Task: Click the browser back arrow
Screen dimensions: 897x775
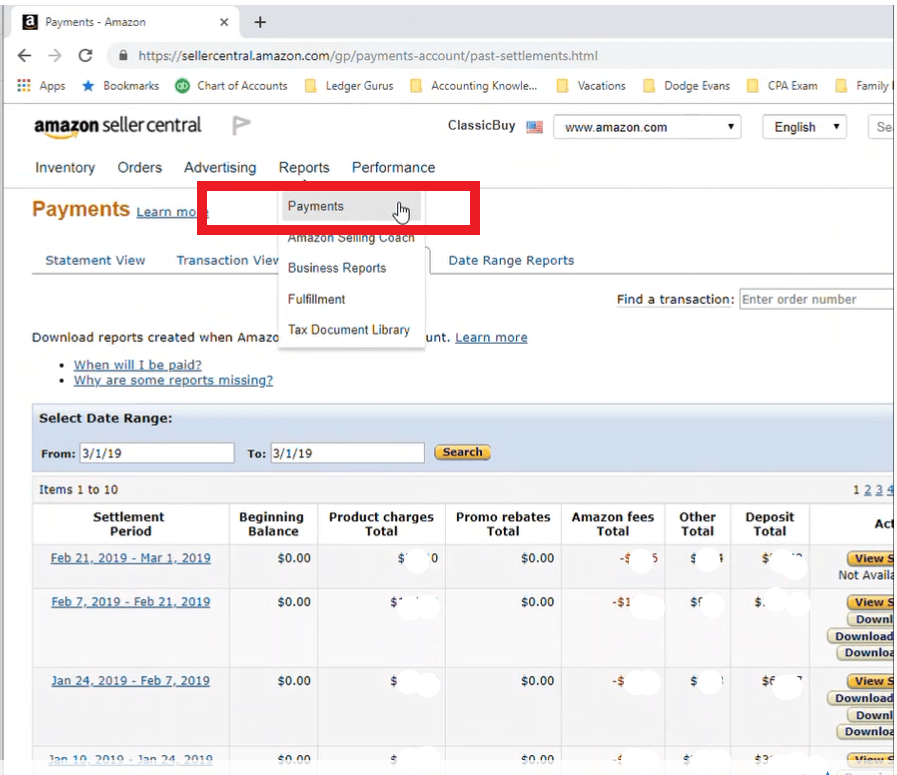Action: click(x=25, y=55)
